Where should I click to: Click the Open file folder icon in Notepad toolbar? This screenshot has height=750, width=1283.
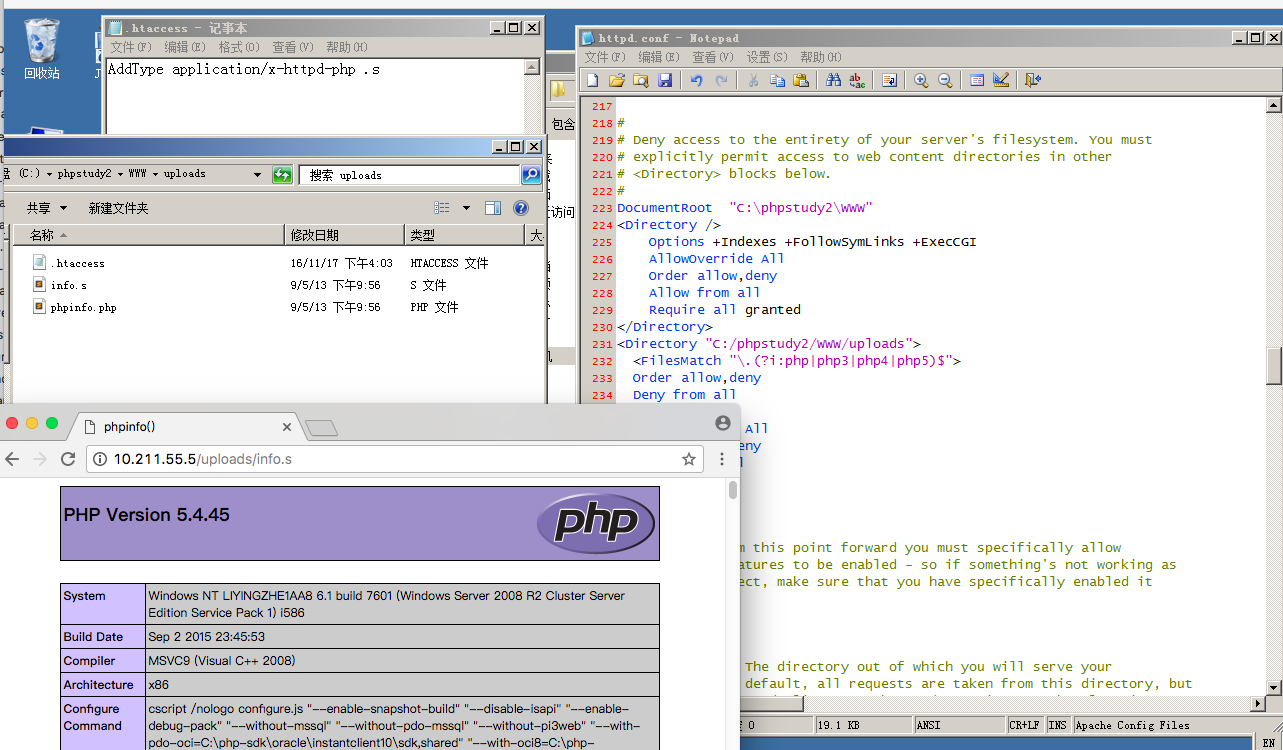617,81
